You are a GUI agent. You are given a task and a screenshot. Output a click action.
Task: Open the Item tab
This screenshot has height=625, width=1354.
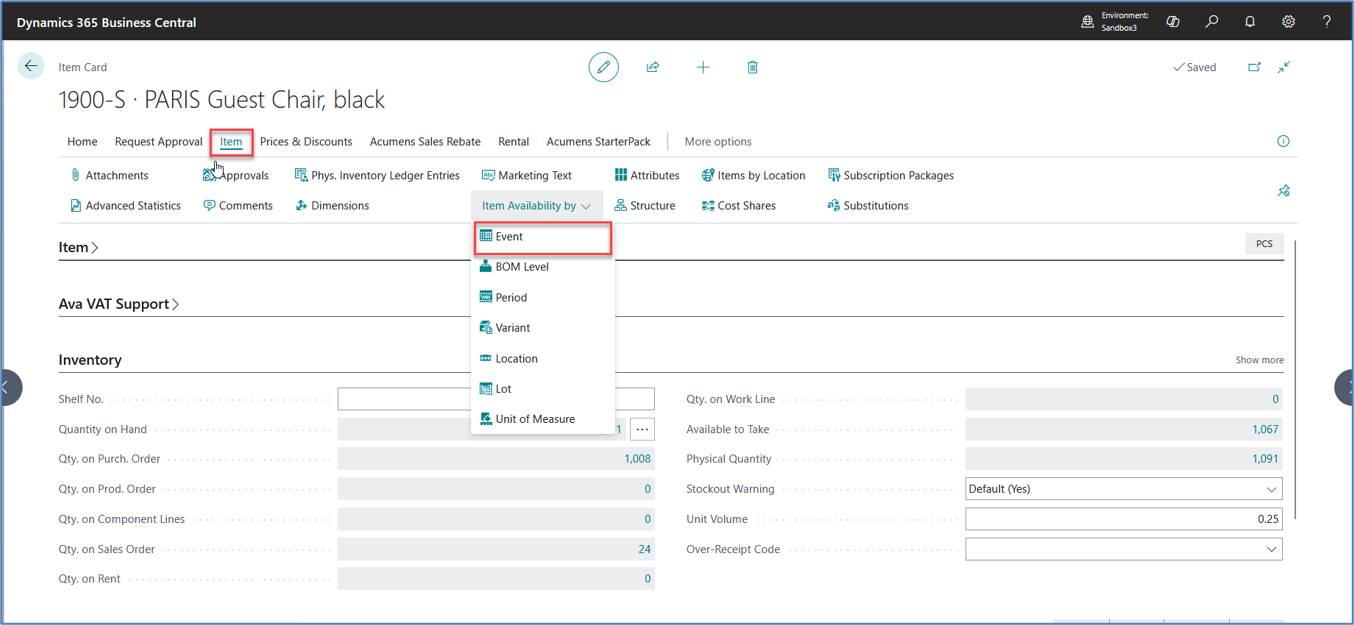(x=231, y=141)
